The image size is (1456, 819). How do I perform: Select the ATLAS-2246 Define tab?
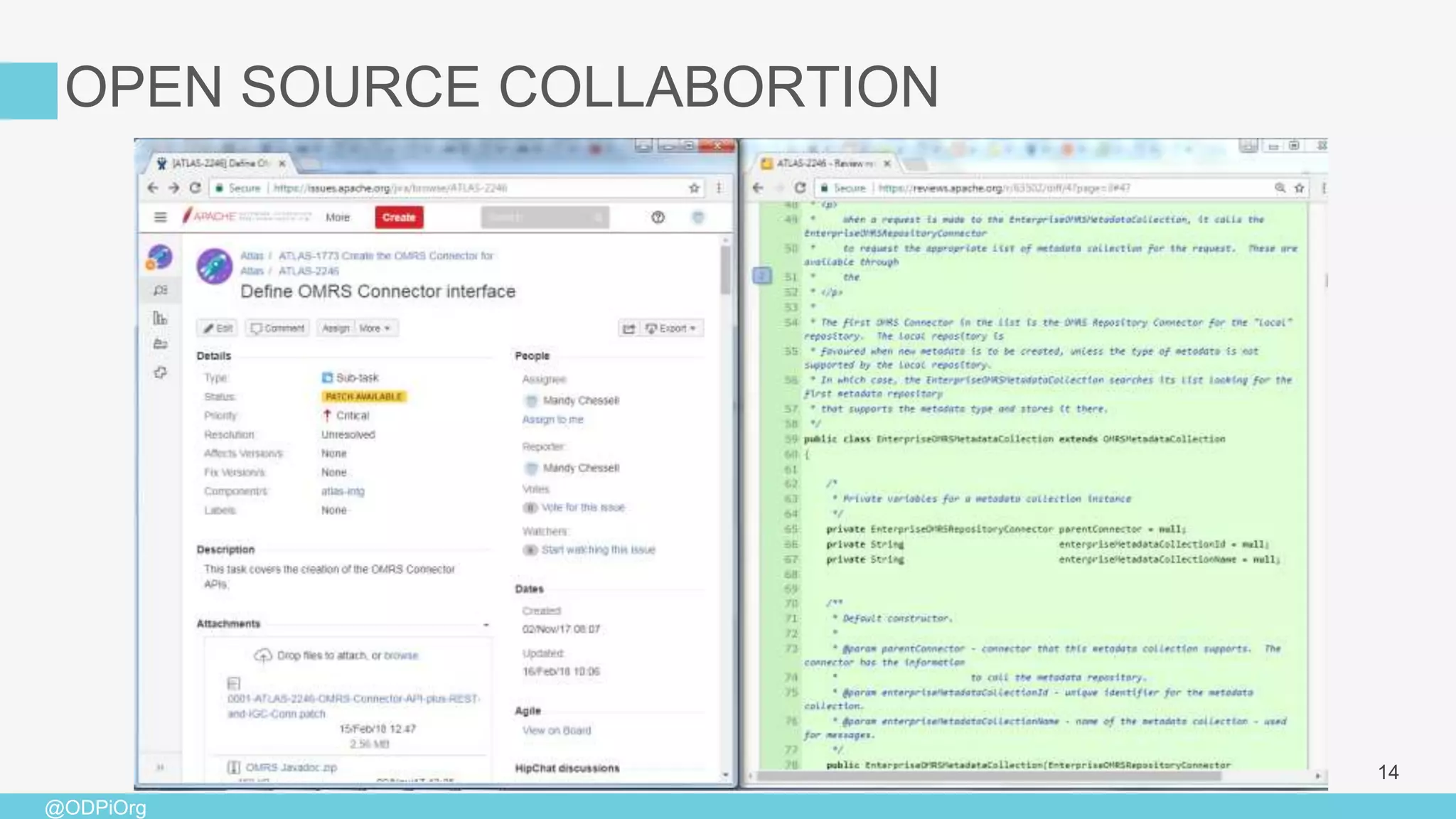tap(220, 164)
